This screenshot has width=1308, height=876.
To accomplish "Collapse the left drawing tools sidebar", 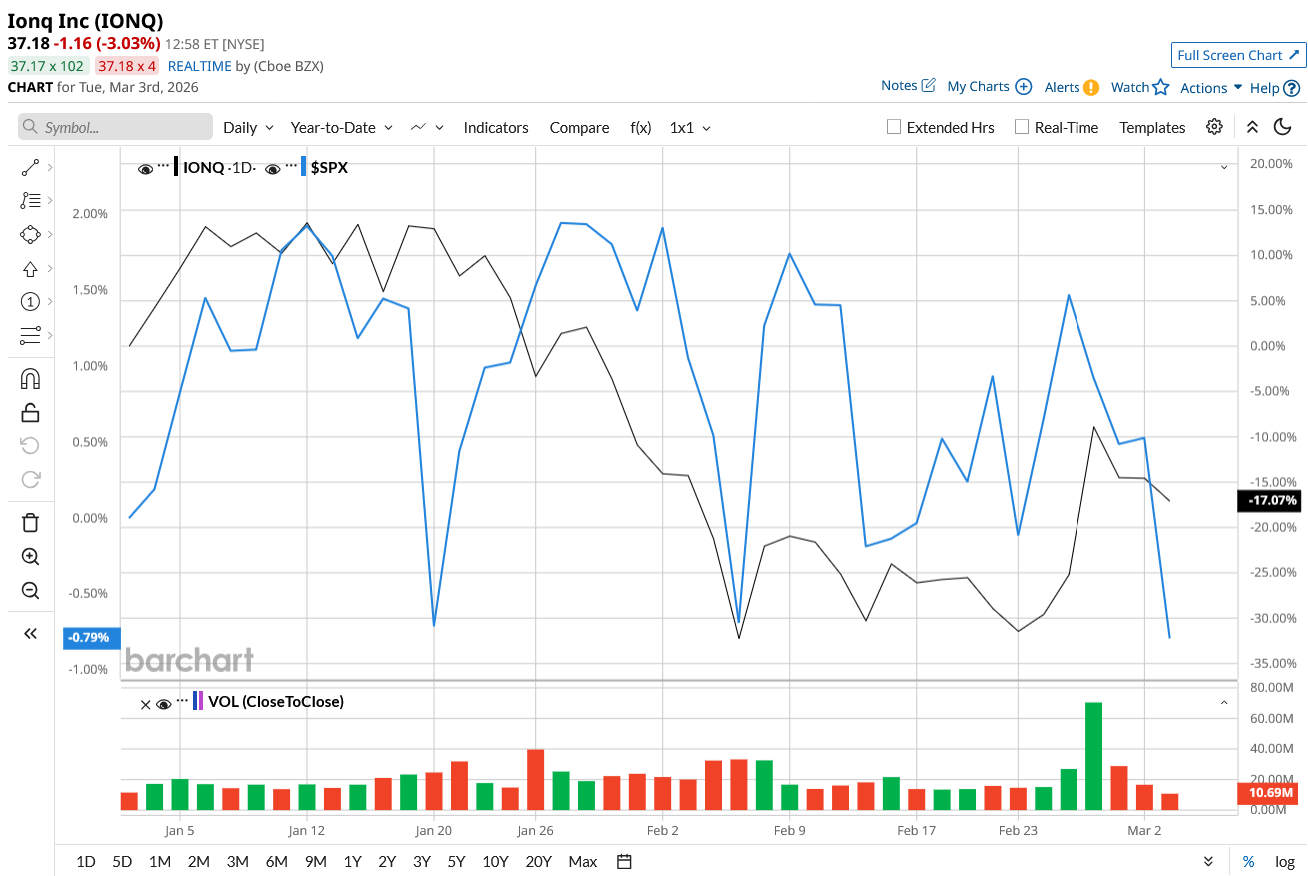I will coord(30,633).
